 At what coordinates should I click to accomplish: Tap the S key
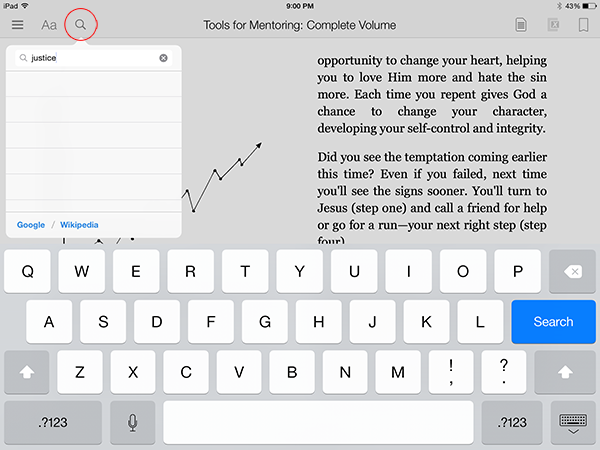click(103, 322)
